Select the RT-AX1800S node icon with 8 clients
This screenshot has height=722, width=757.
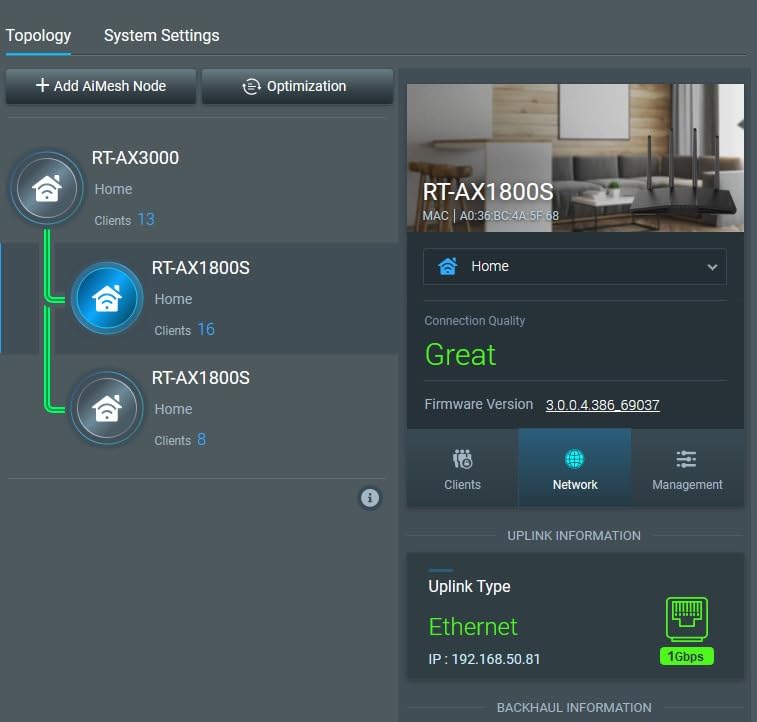[x=107, y=408]
